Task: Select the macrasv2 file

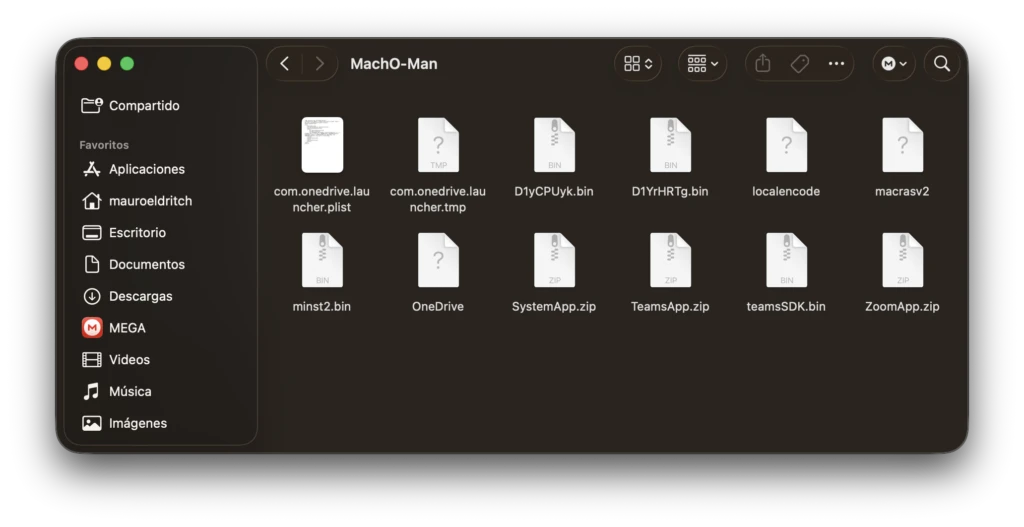Action: (902, 146)
